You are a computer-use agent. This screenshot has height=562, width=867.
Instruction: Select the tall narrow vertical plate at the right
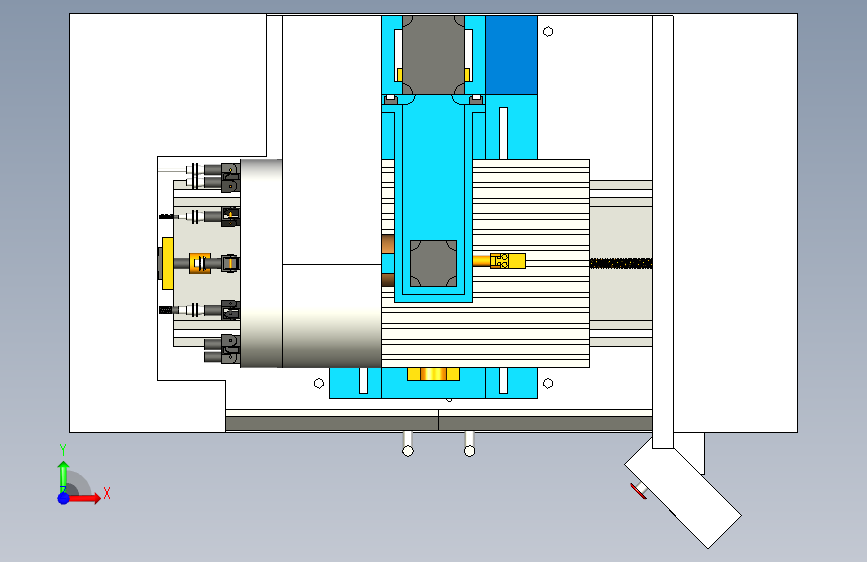tap(663, 232)
